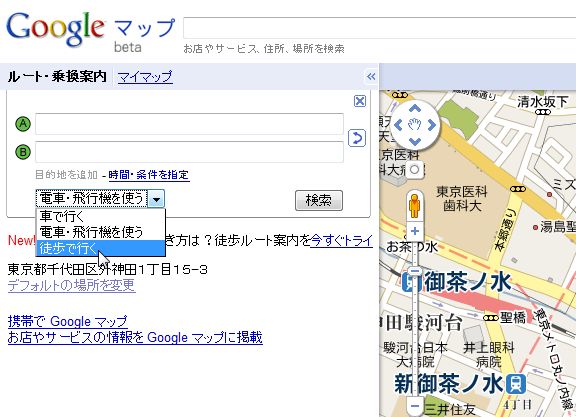
Task: Click the red New! text
Action: (21, 241)
